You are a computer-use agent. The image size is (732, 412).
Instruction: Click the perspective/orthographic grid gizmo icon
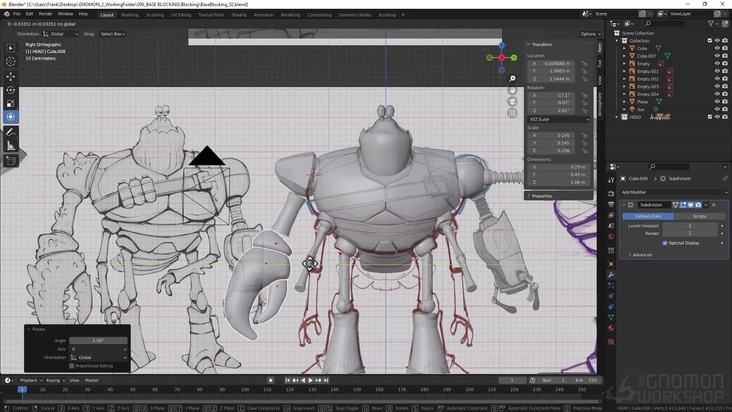coord(512,113)
